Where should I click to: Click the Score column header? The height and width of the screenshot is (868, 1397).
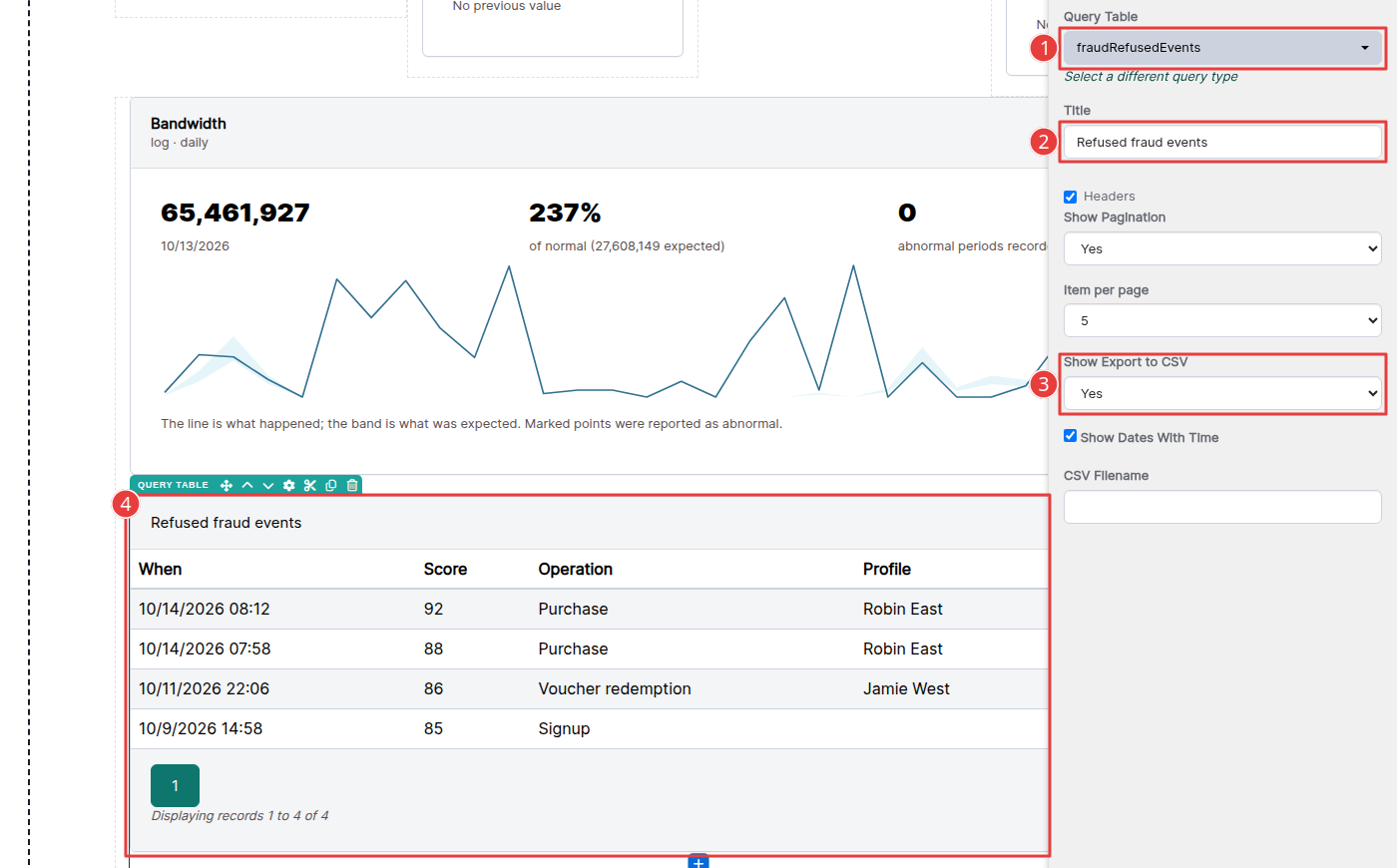point(445,569)
